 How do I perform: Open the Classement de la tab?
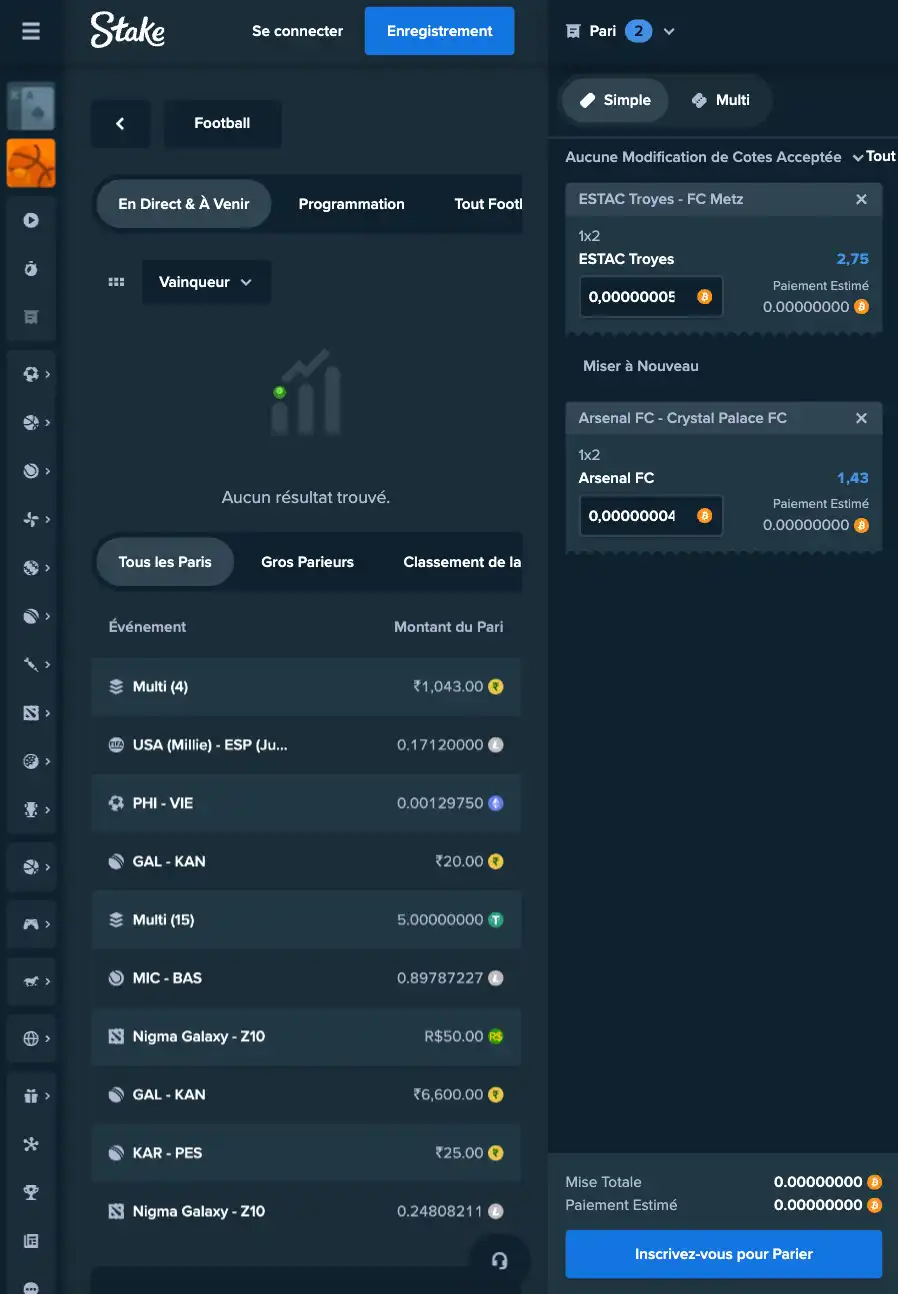462,562
